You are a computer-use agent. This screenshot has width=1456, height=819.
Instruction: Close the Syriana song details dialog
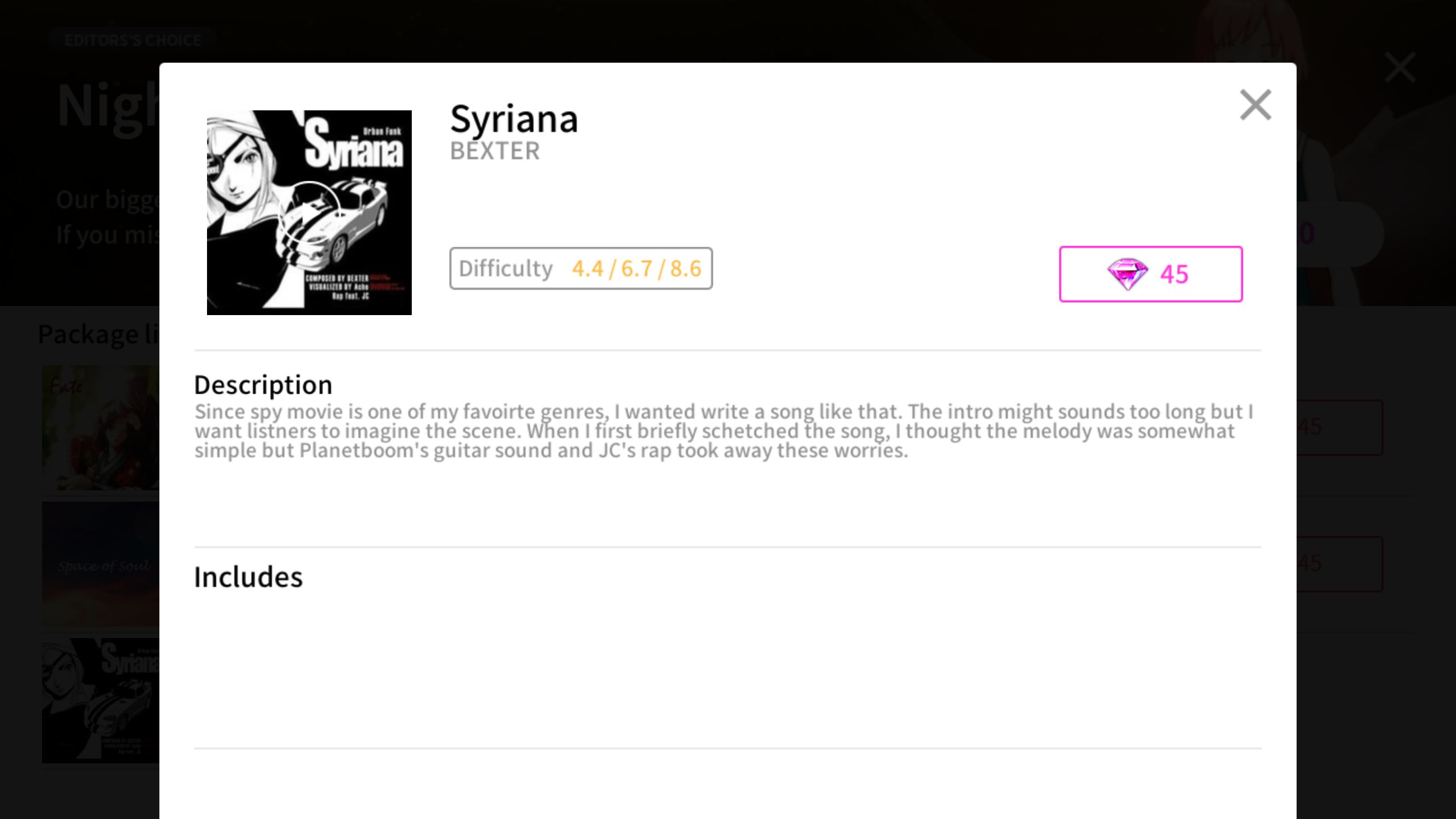tap(1255, 105)
